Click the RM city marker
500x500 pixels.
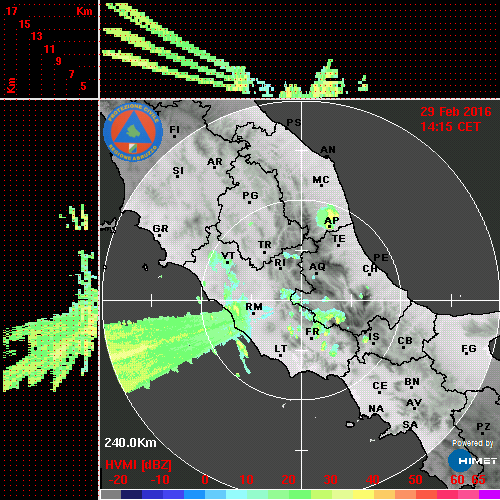point(254,314)
